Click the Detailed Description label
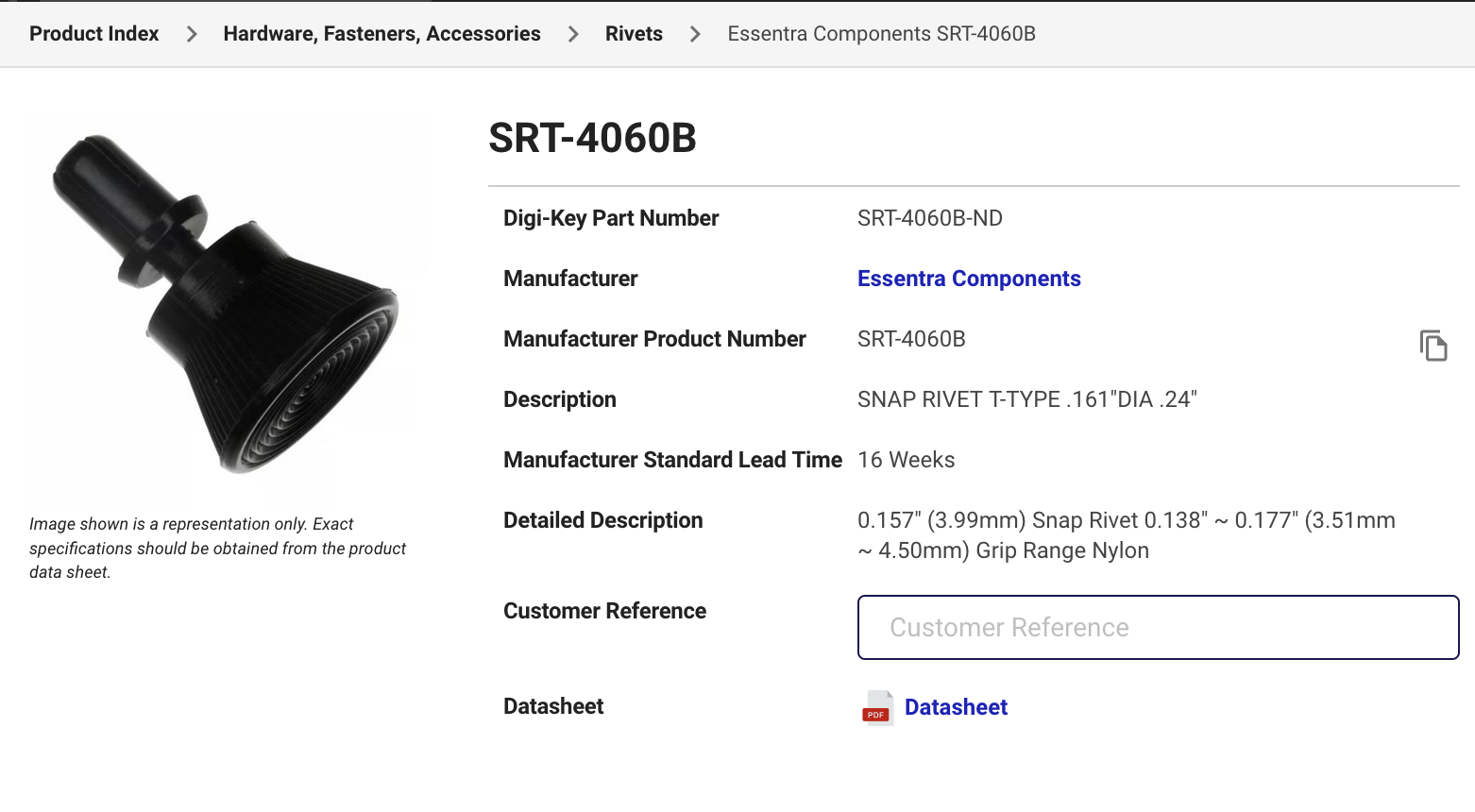 point(602,520)
